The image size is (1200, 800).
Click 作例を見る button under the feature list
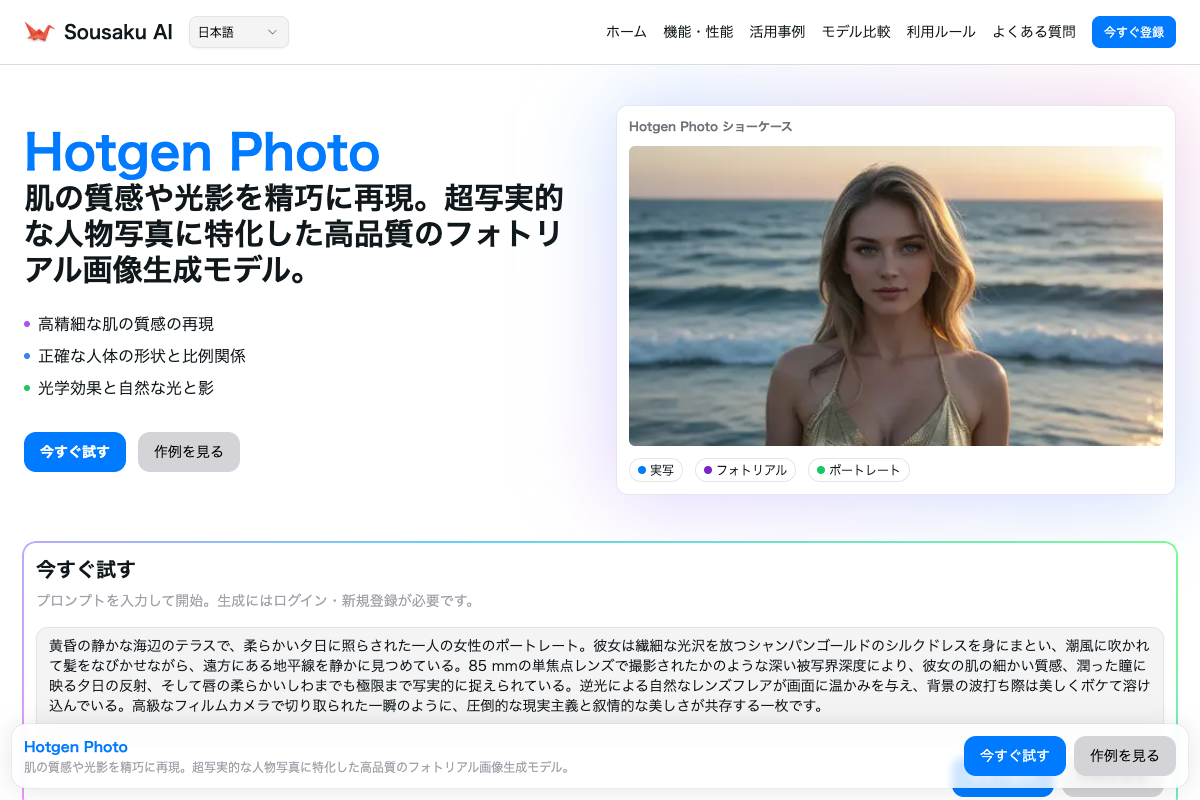(x=189, y=452)
